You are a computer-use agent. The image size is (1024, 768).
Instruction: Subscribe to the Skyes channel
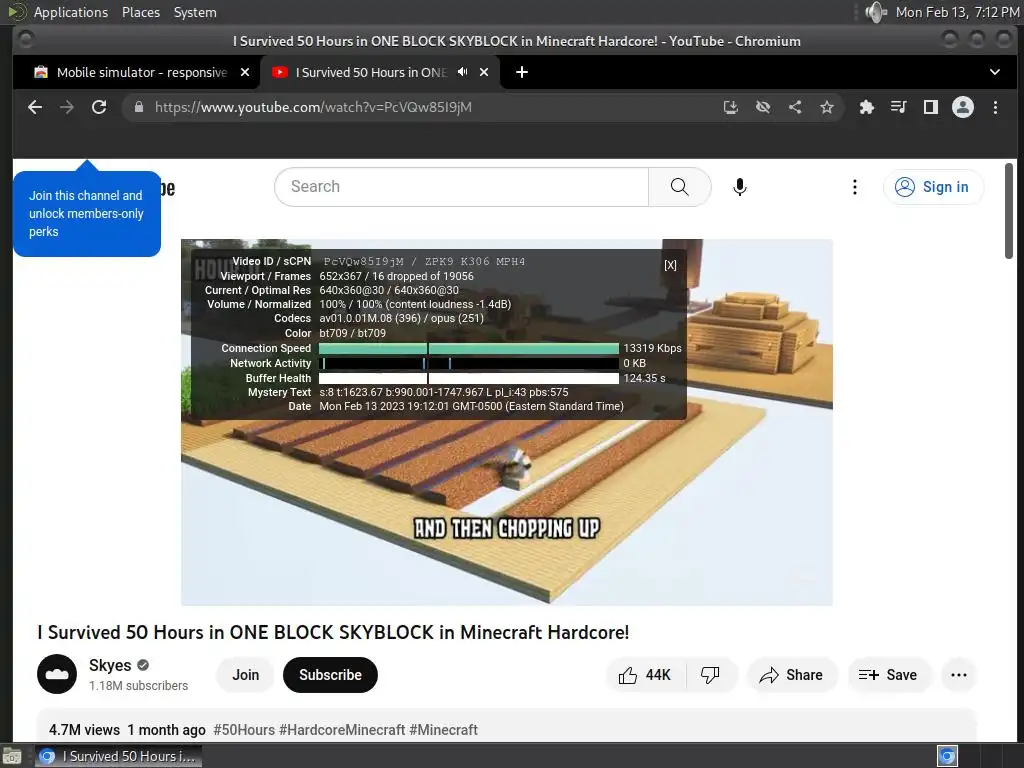(x=330, y=675)
